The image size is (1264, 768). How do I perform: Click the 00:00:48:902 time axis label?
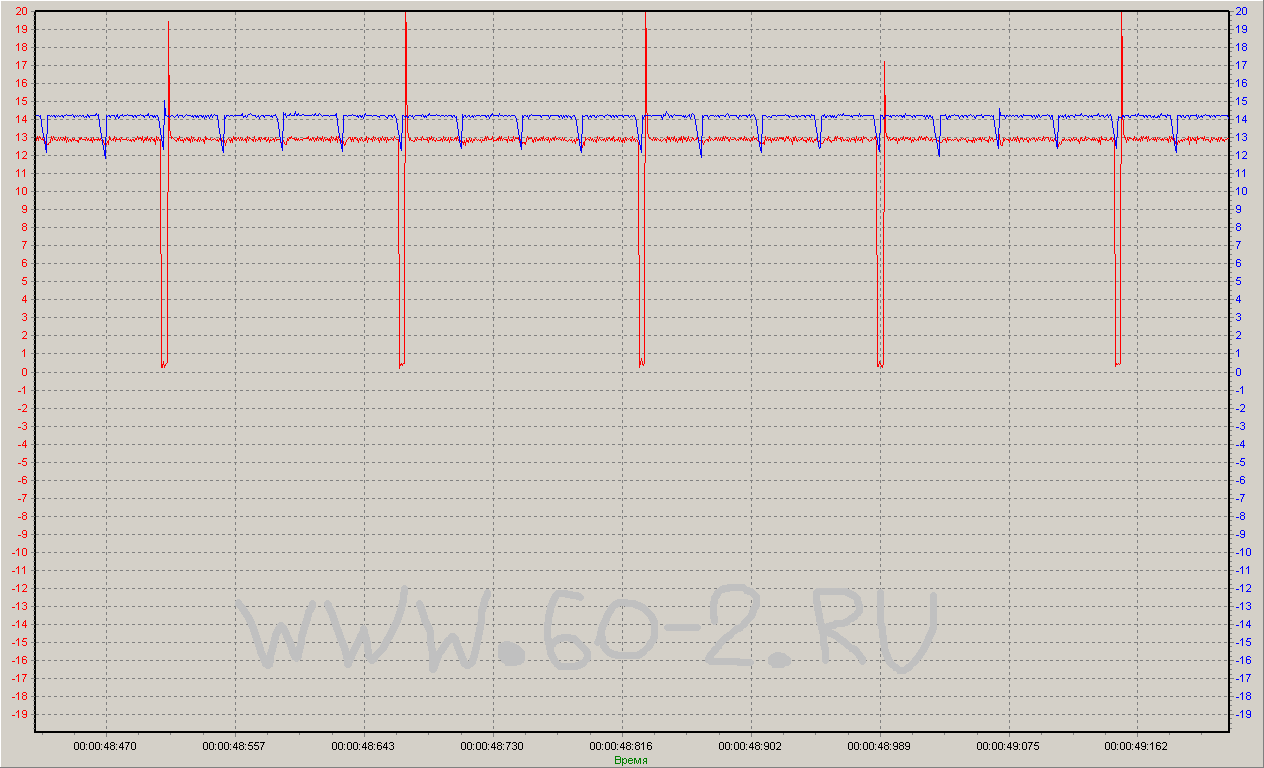[x=750, y=746]
